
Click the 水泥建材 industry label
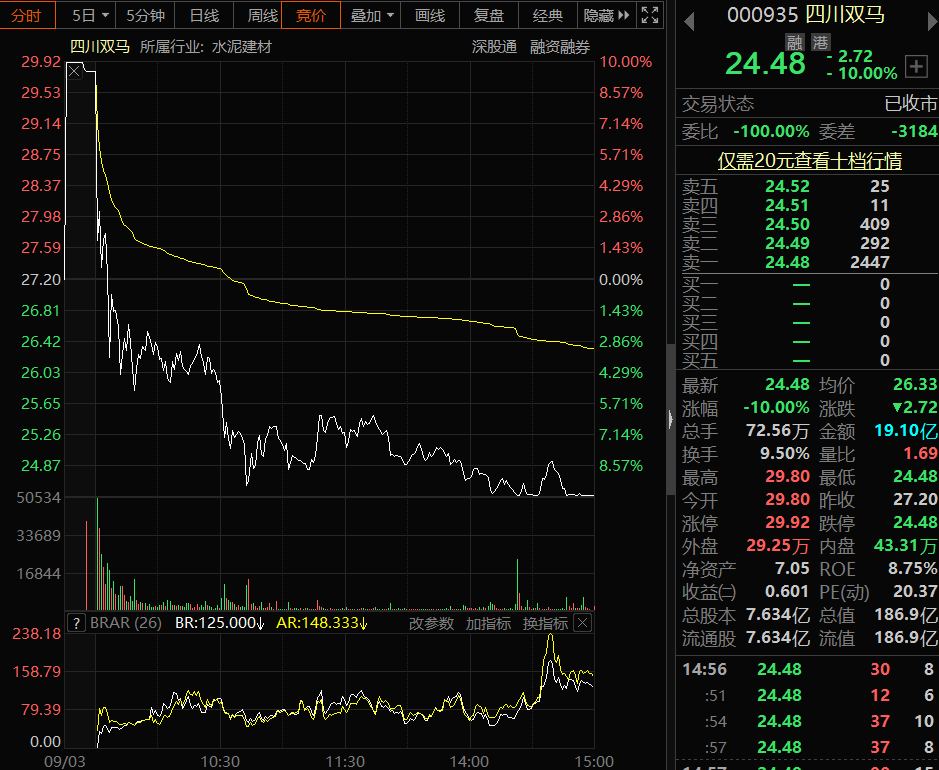coord(241,47)
